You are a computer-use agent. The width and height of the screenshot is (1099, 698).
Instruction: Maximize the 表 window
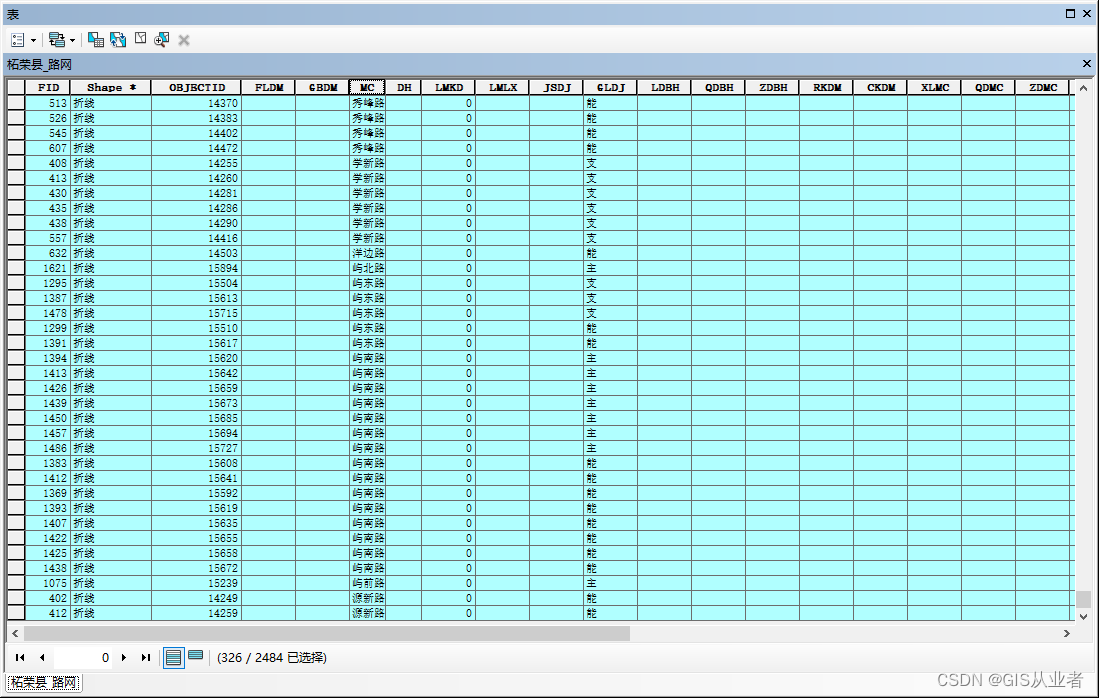click(x=1070, y=13)
